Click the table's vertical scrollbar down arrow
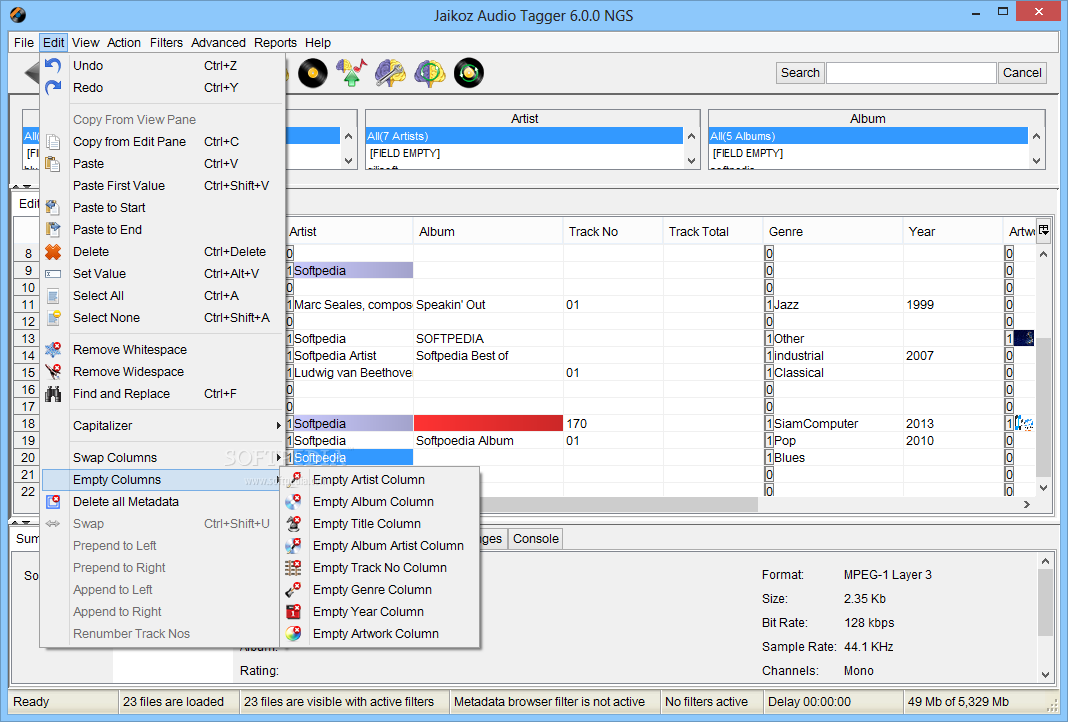The height and width of the screenshot is (722, 1068). 1043,488
